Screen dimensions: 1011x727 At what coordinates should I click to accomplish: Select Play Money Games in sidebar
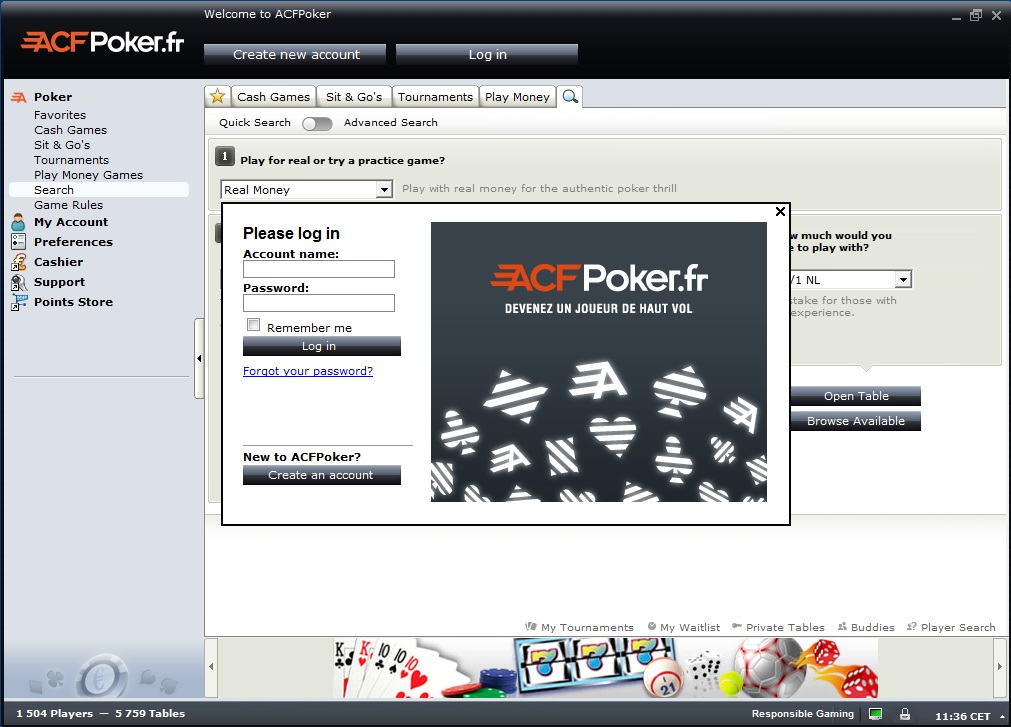(x=88, y=175)
